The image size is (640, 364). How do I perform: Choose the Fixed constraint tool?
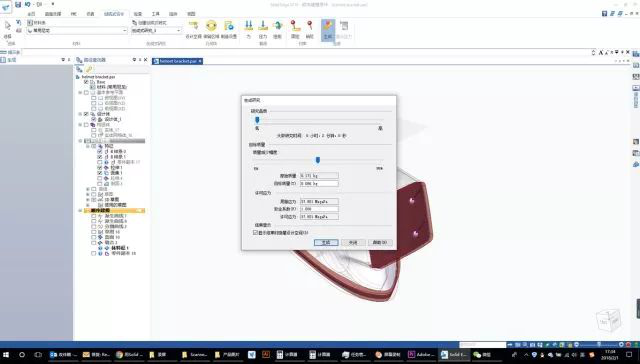[295, 29]
